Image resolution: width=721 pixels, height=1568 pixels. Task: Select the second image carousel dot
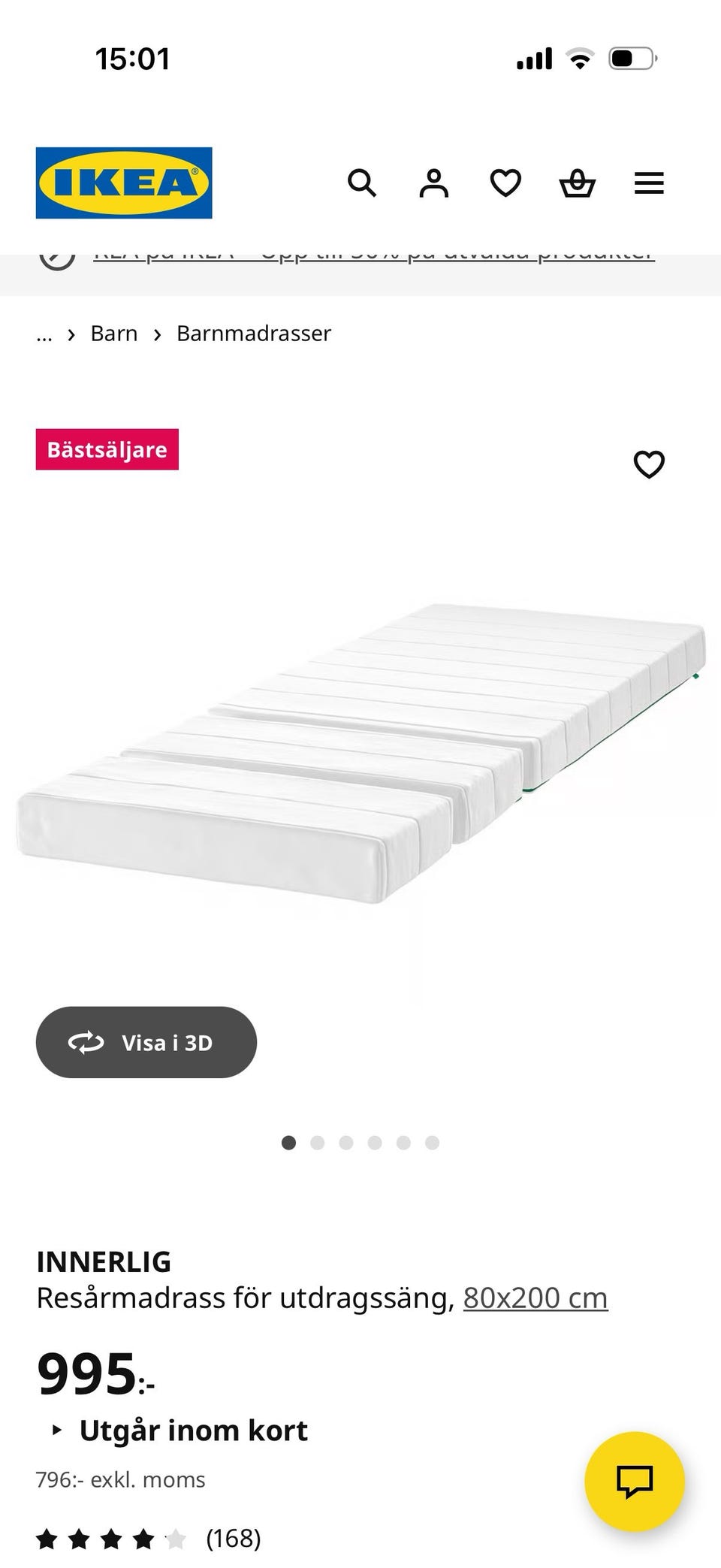coord(317,1143)
